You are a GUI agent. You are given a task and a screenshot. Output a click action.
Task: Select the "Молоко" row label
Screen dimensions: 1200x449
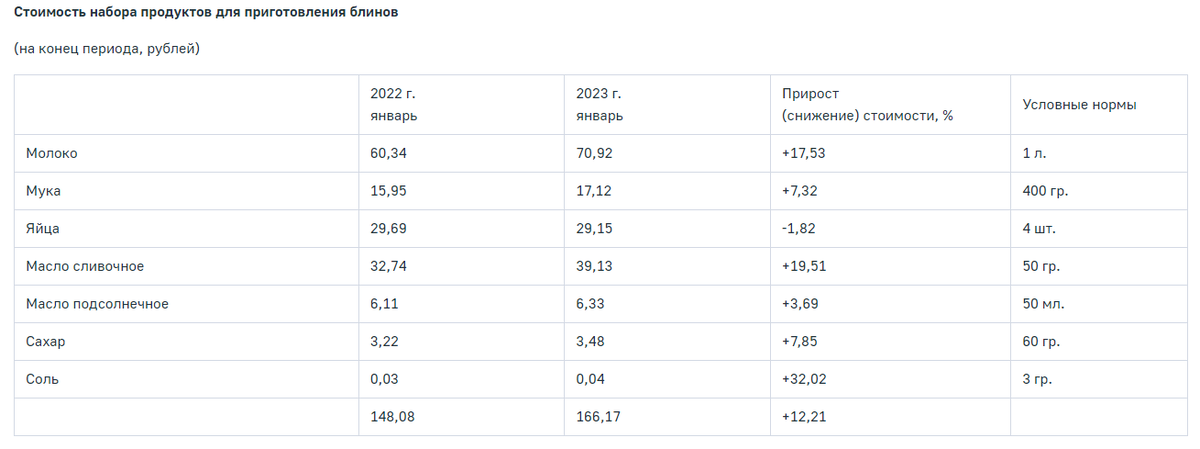coord(52,153)
